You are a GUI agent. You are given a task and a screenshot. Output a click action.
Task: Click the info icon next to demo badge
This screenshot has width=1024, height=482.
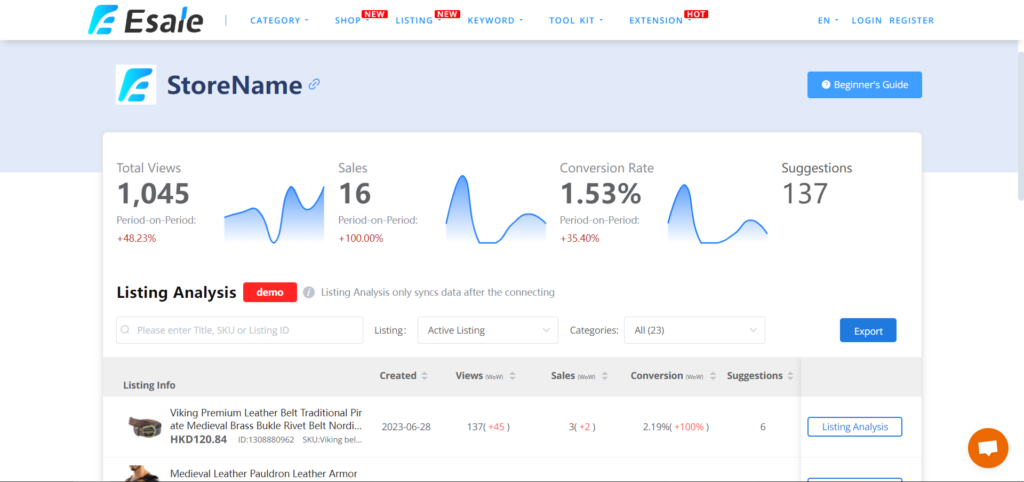309,292
